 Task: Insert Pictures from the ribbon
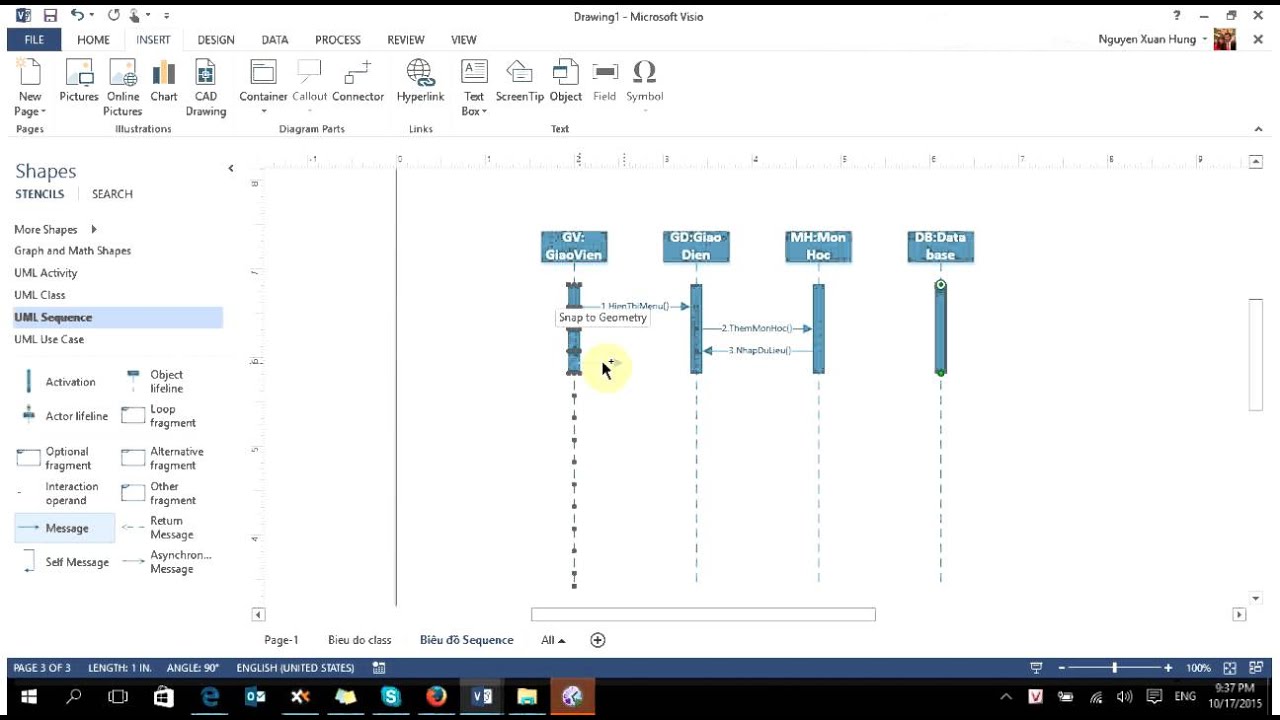pos(79,81)
